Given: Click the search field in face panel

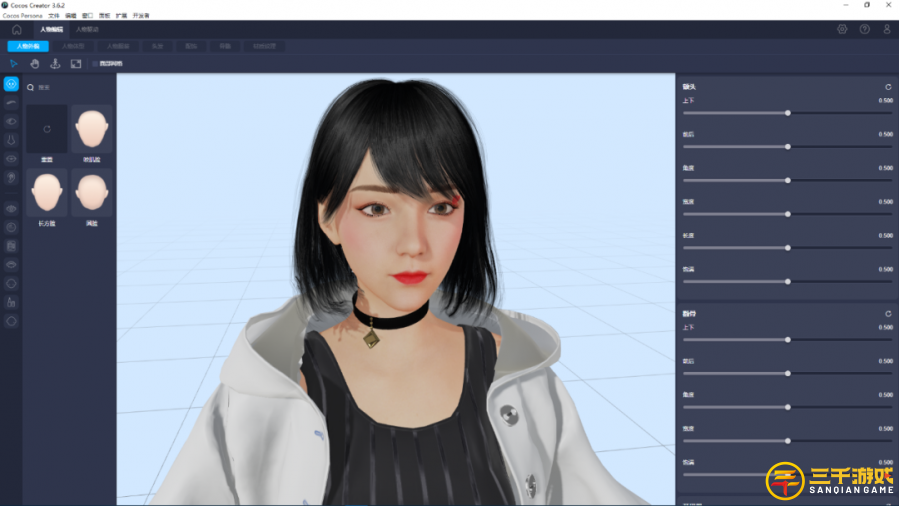Looking at the screenshot, I should point(69,87).
